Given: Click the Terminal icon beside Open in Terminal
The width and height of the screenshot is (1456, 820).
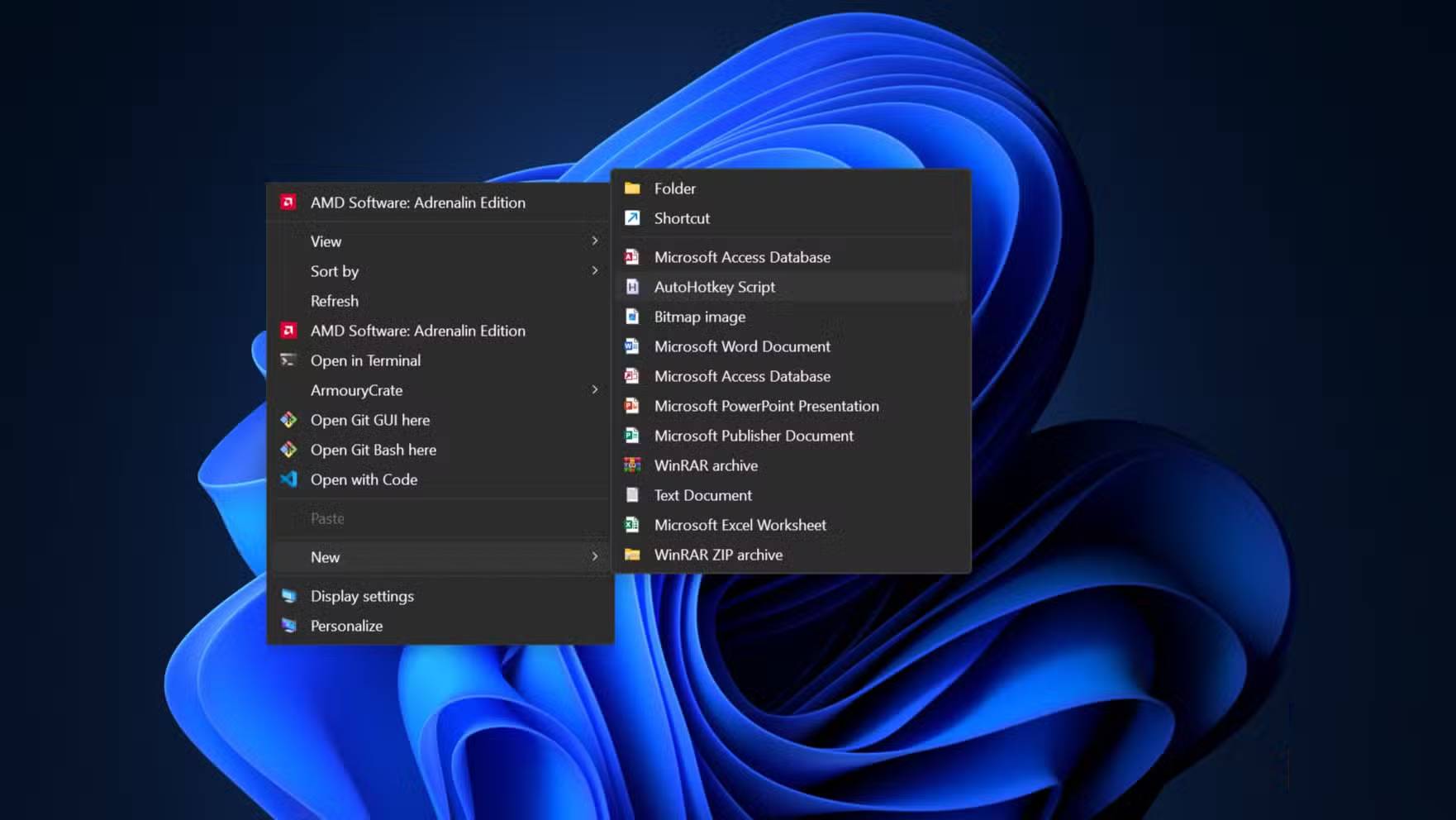Looking at the screenshot, I should coord(288,360).
